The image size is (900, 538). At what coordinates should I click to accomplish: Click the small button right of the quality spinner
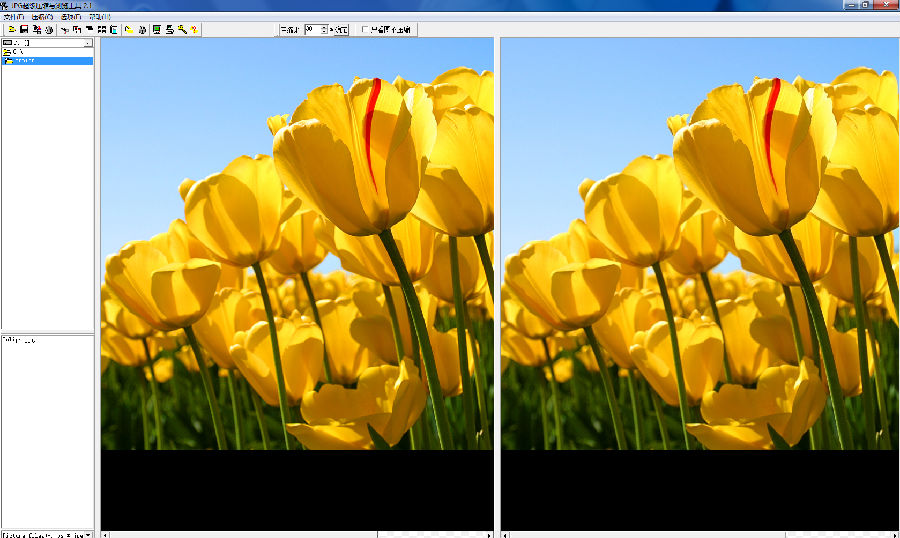[339, 30]
